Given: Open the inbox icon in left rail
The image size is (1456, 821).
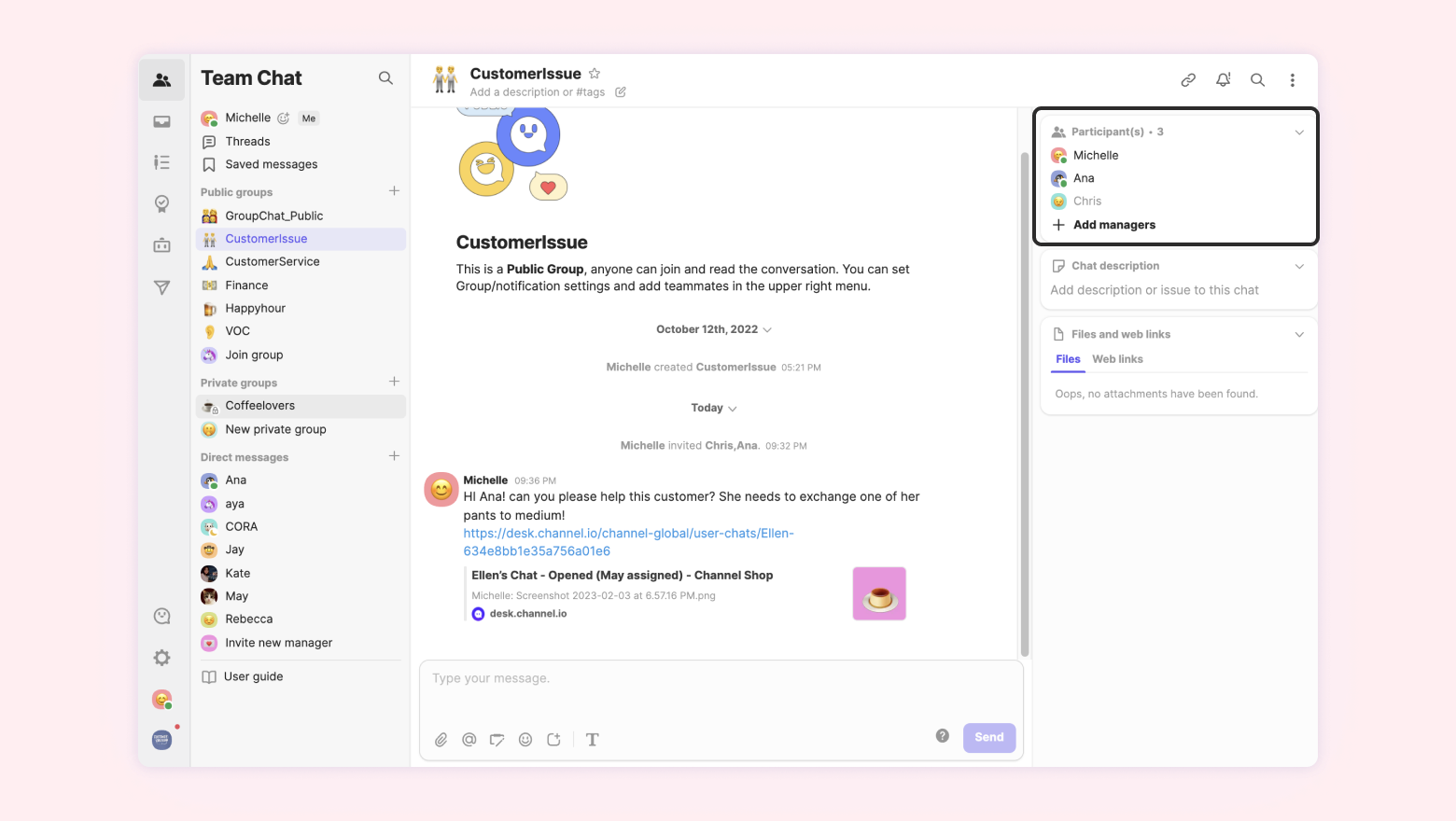Looking at the screenshot, I should coord(162,121).
